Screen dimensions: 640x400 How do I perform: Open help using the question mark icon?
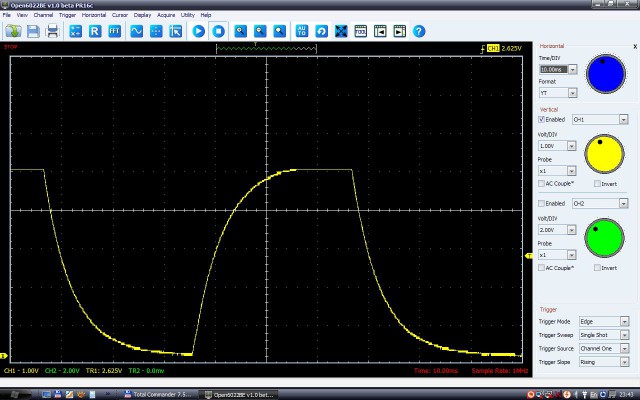[x=419, y=31]
